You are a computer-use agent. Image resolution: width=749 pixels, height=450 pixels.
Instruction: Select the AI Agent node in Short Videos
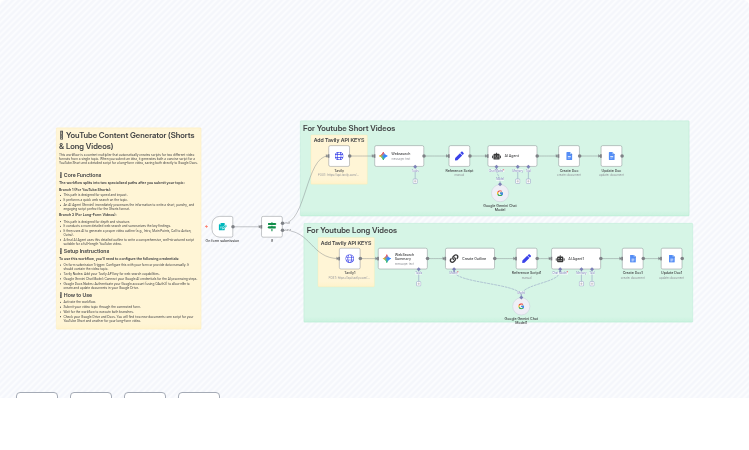(512, 156)
